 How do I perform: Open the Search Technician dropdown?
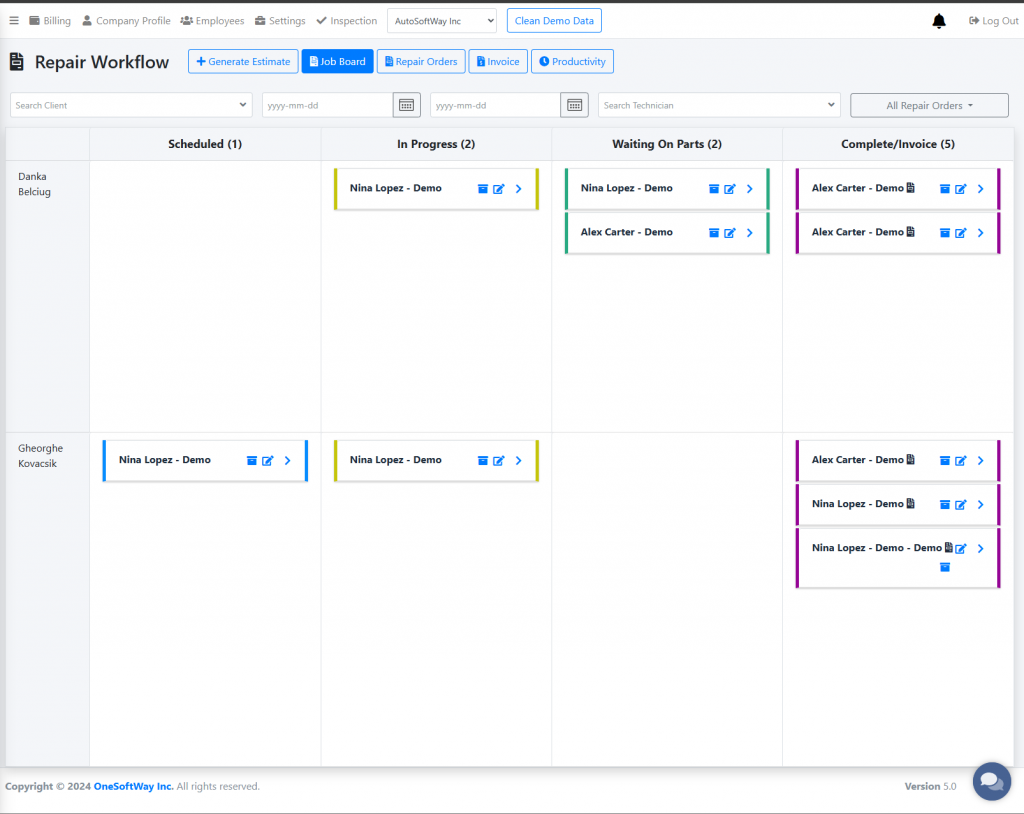tap(719, 105)
